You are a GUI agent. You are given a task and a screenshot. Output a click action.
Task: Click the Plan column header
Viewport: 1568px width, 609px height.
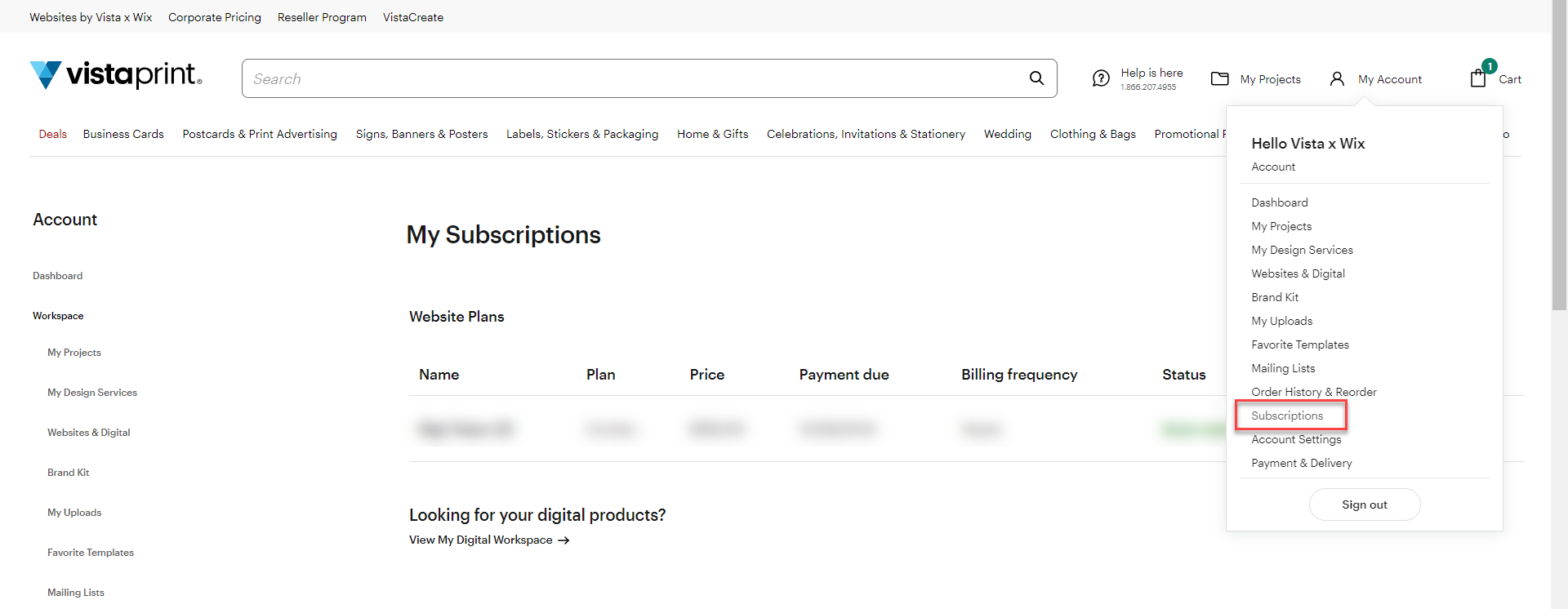tap(600, 375)
